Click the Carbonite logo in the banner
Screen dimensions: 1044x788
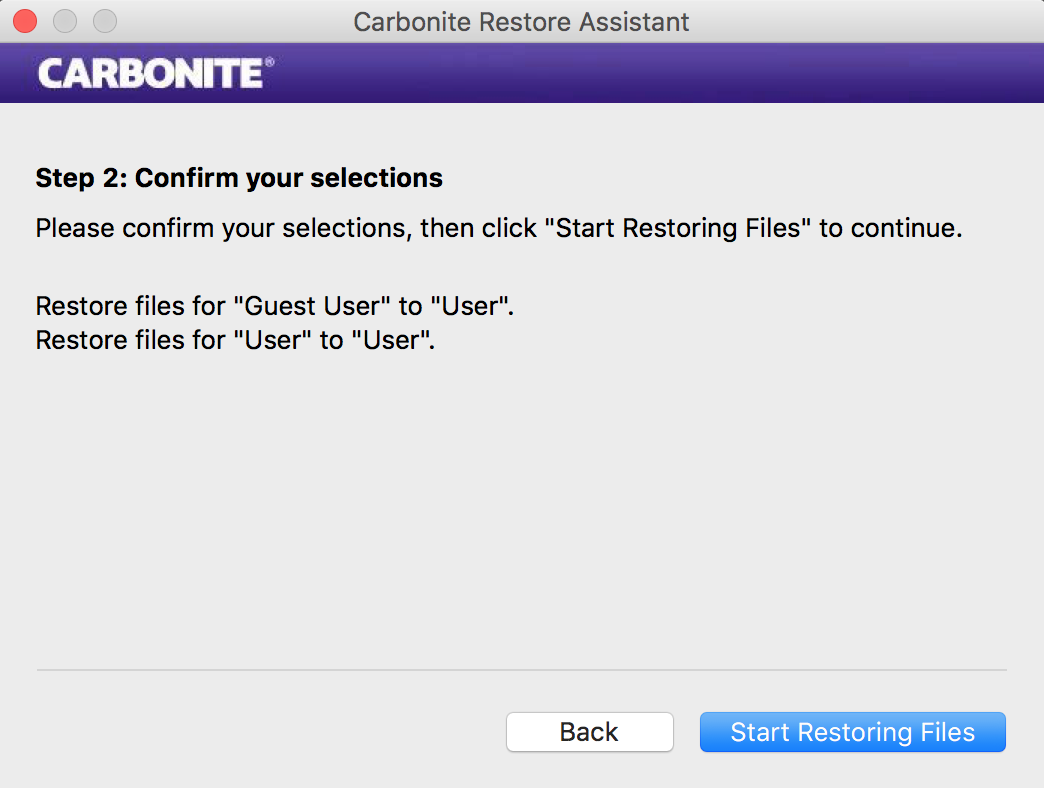point(151,73)
